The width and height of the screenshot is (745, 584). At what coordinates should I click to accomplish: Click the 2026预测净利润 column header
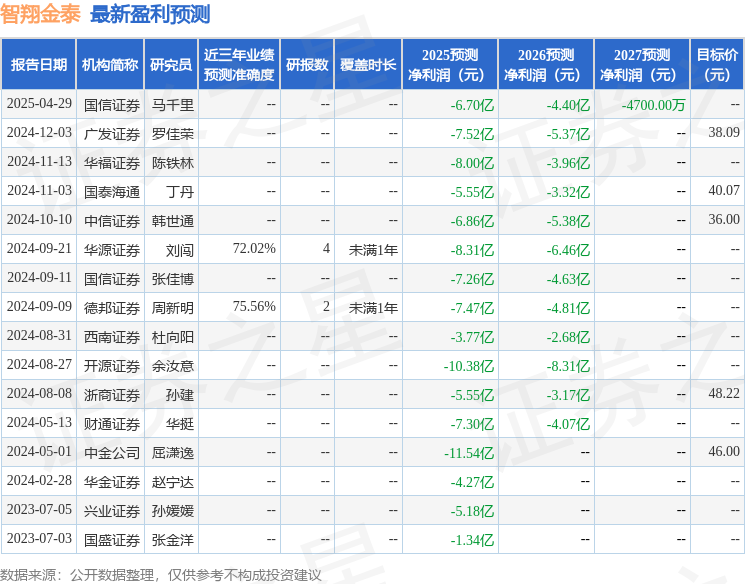[546, 64]
